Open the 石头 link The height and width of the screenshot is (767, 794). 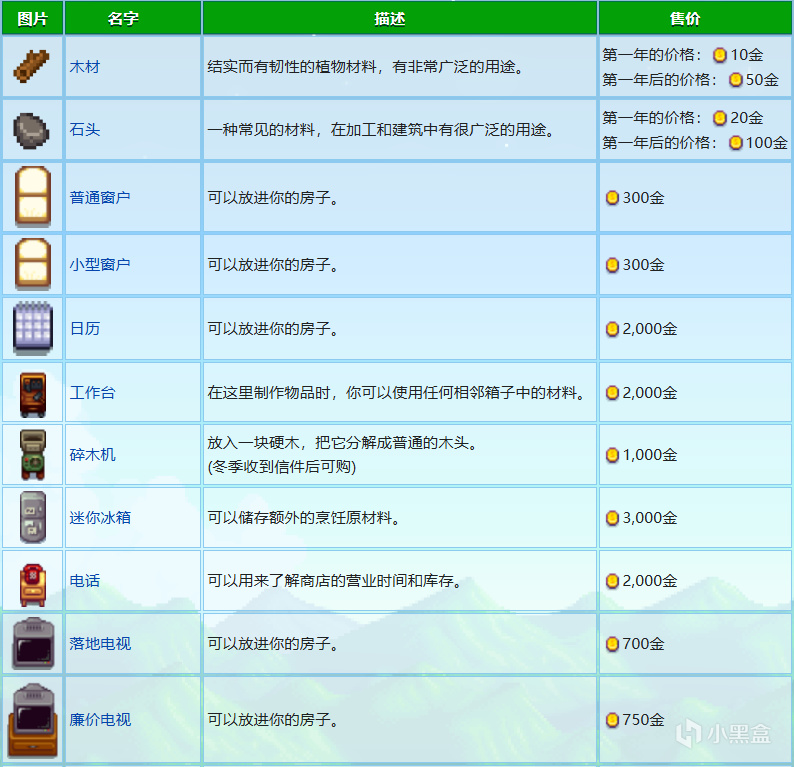click(x=85, y=130)
